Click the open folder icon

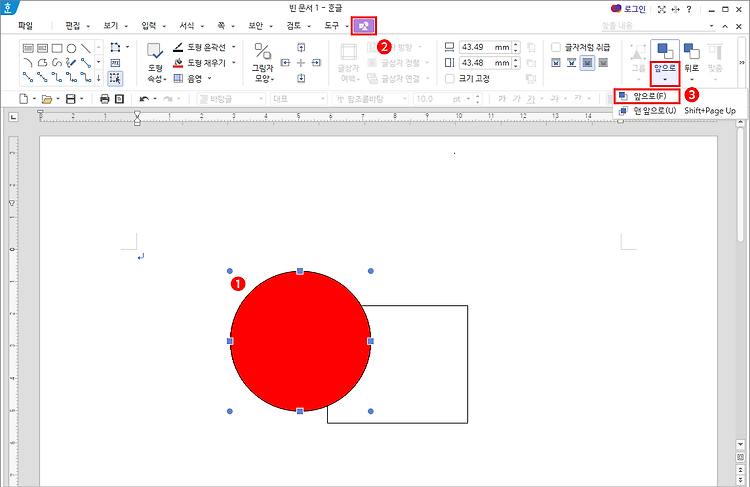(46, 99)
